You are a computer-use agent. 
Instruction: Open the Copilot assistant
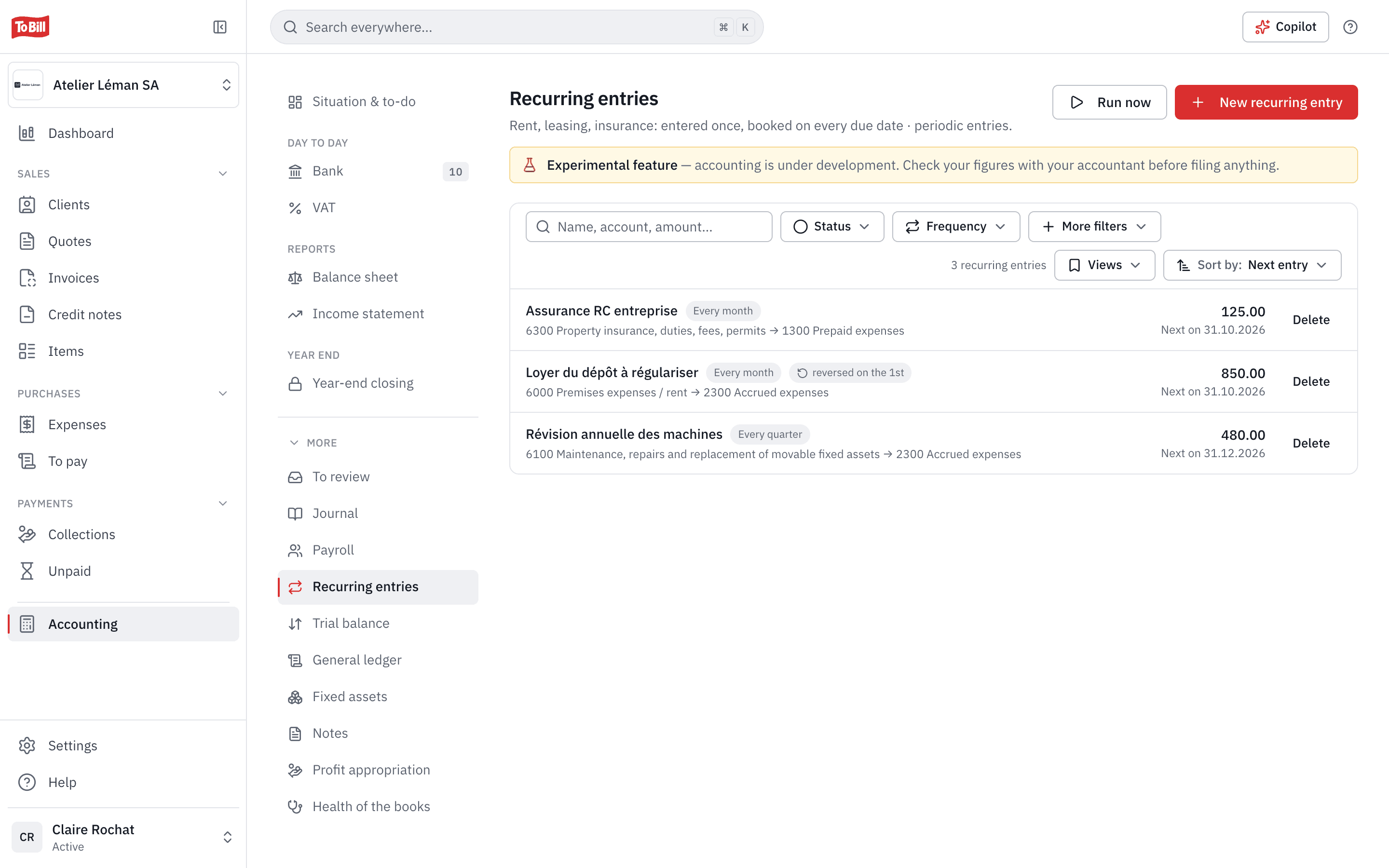[1285, 27]
